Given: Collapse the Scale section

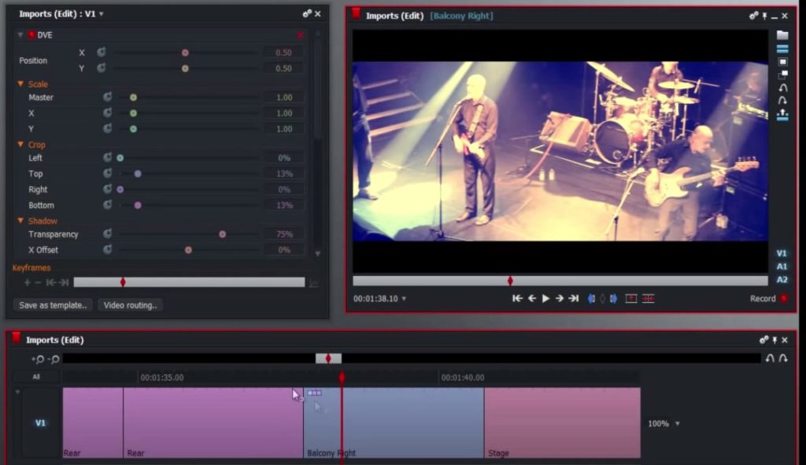Looking at the screenshot, I should click(21, 84).
